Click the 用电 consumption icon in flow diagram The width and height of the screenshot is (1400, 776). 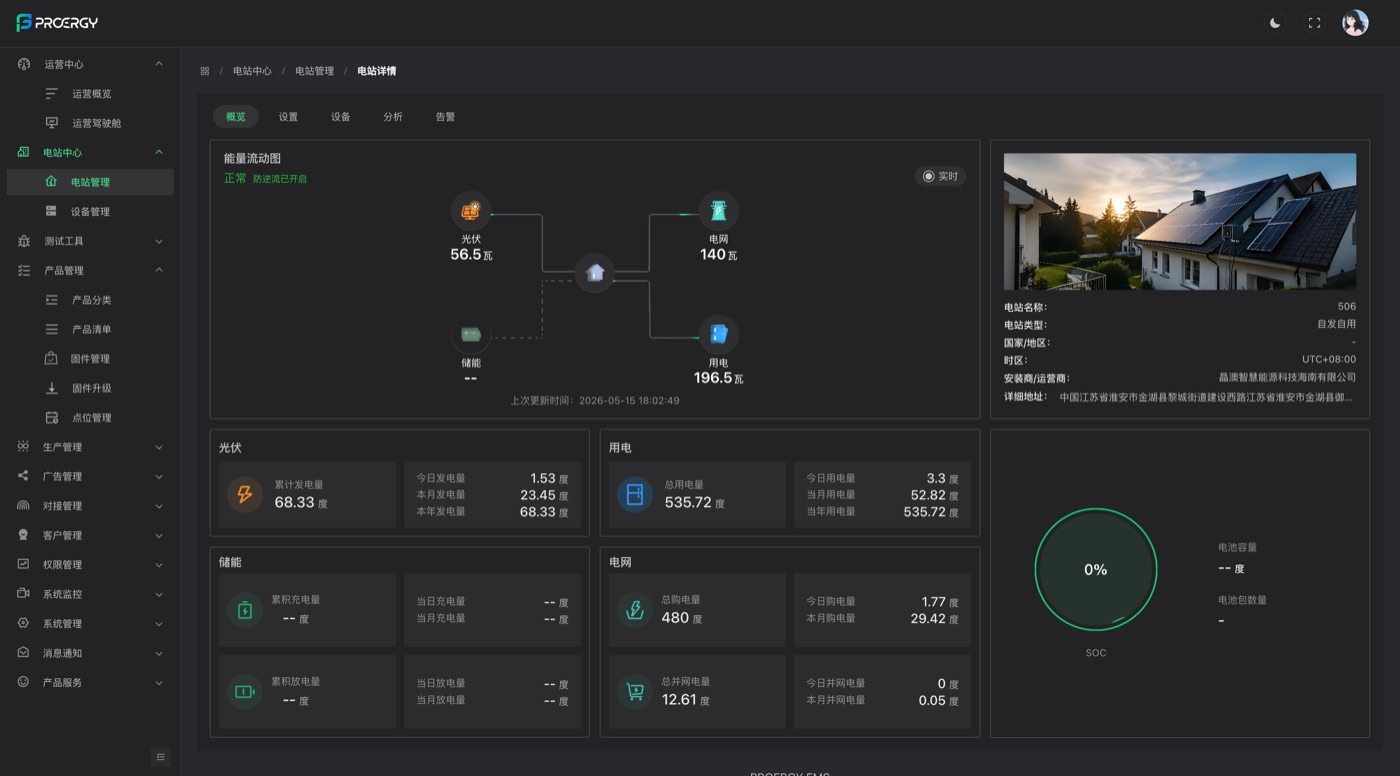click(718, 335)
